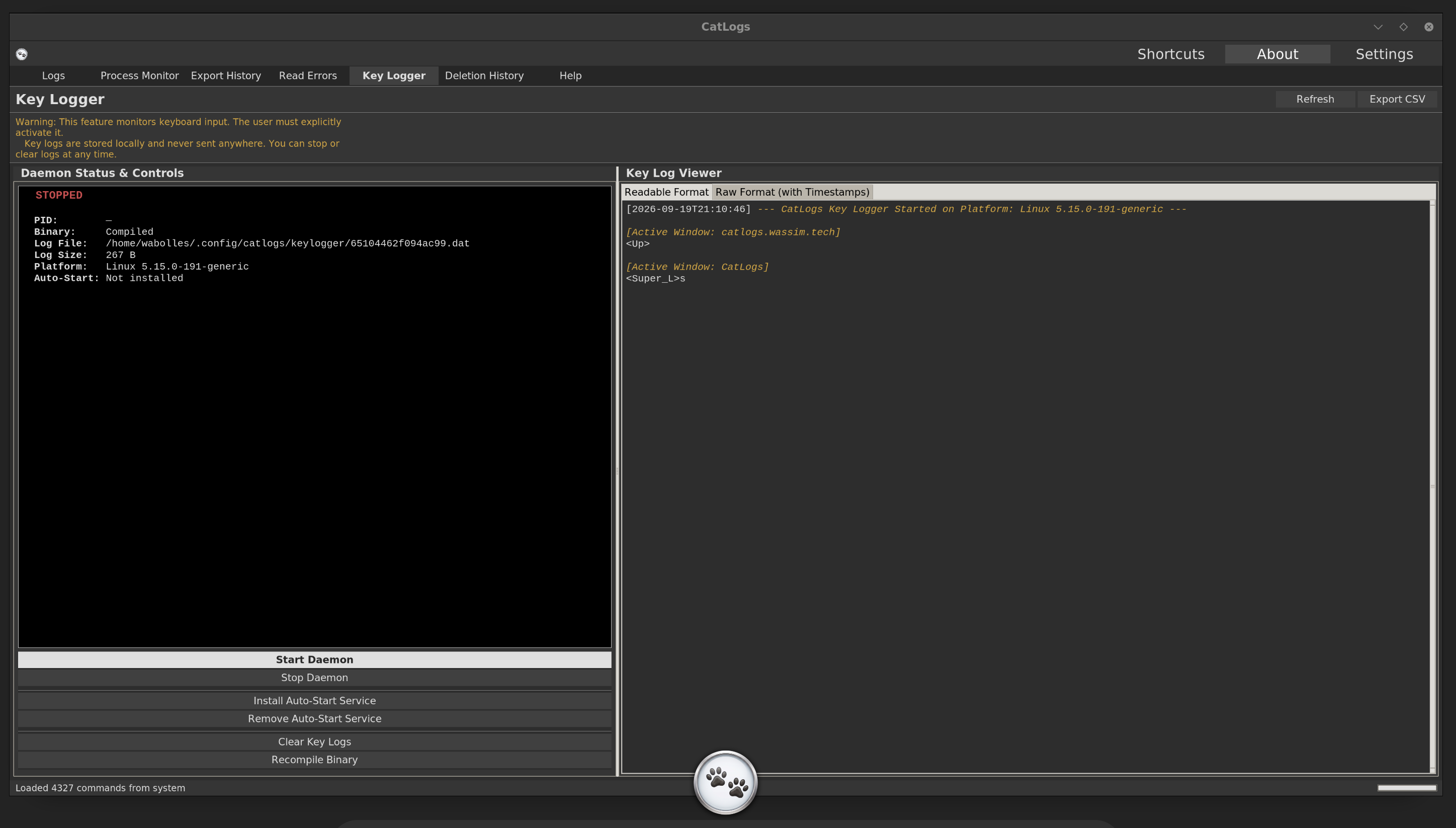This screenshot has height=828, width=1456.
Task: Select the Key Logger tab
Action: point(393,75)
